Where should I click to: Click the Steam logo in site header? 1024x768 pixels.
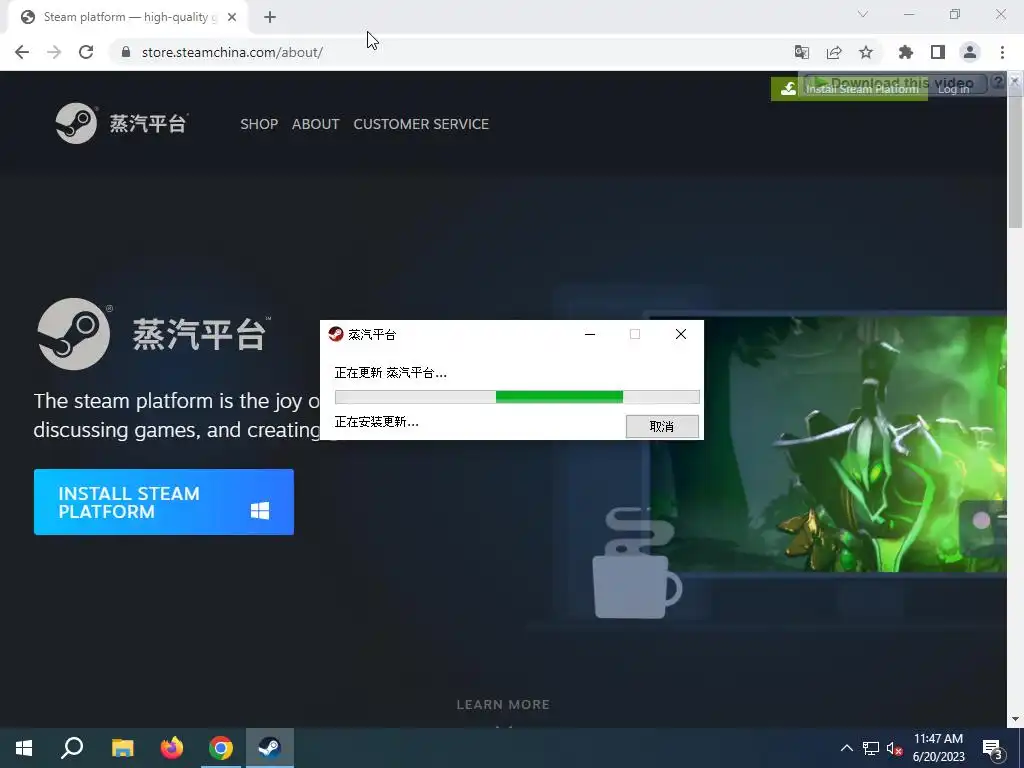click(x=121, y=123)
